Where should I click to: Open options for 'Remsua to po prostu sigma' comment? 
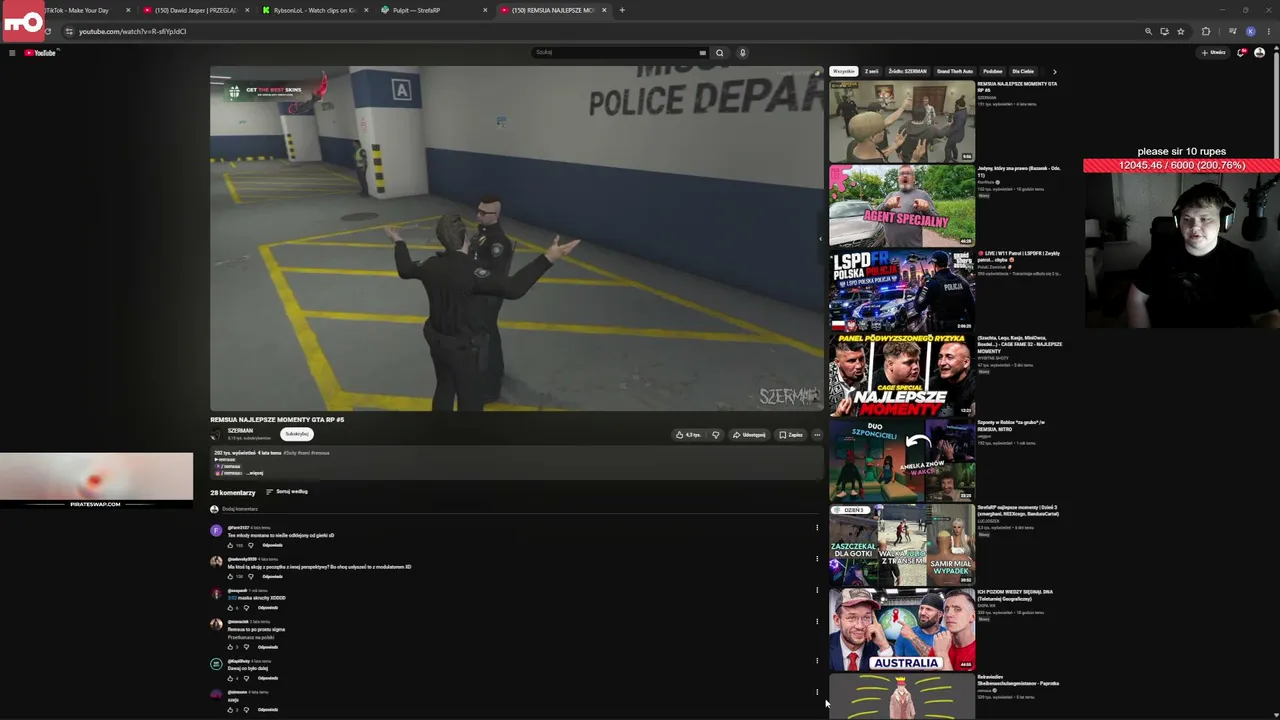tap(817, 622)
